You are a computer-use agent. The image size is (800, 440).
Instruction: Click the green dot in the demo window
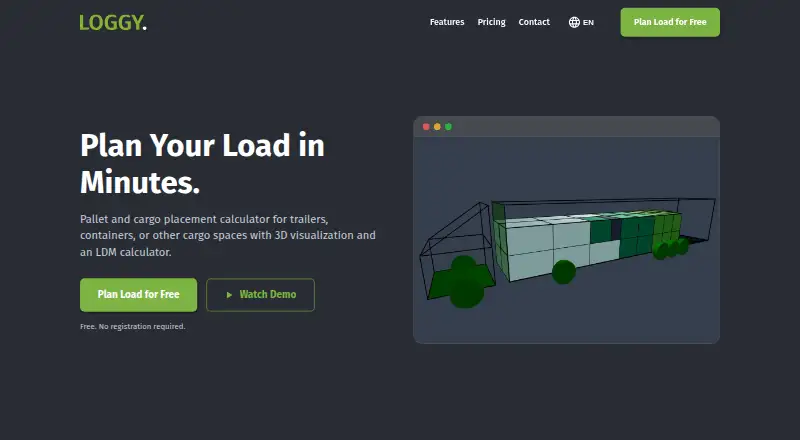click(448, 127)
